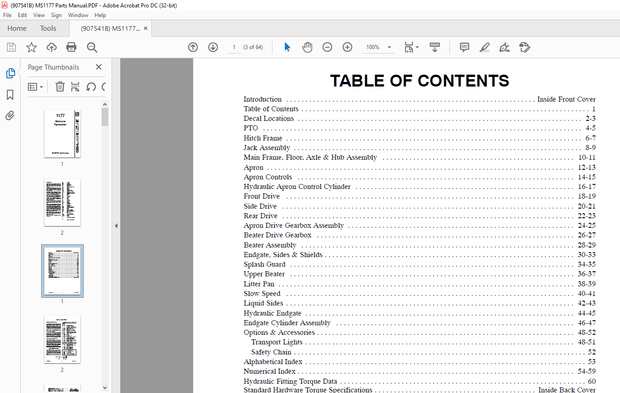
Task: Open the find text magnifier icon
Action: click(92, 47)
